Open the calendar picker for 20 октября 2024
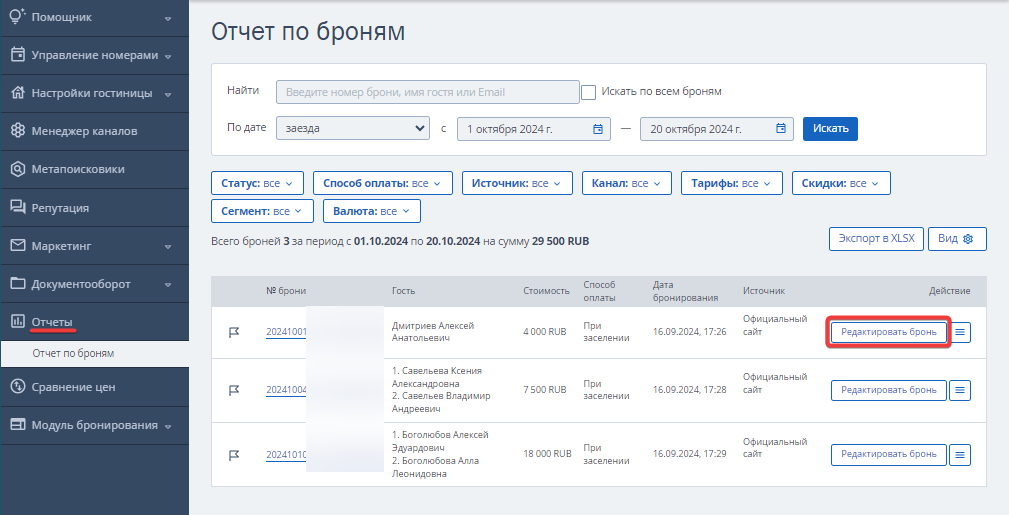Screen dimensions: 1009x515 coord(781,129)
